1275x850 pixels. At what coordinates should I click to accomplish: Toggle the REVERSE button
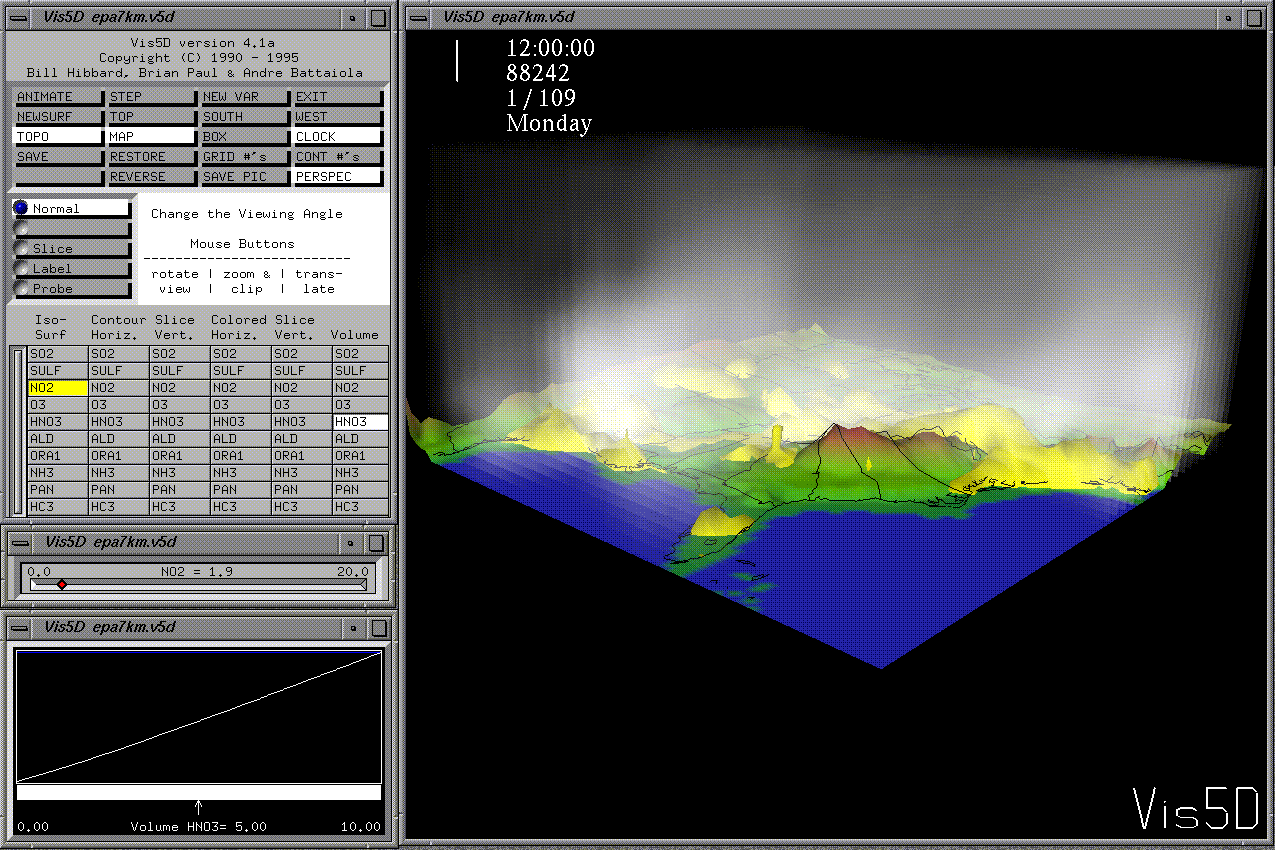152,177
